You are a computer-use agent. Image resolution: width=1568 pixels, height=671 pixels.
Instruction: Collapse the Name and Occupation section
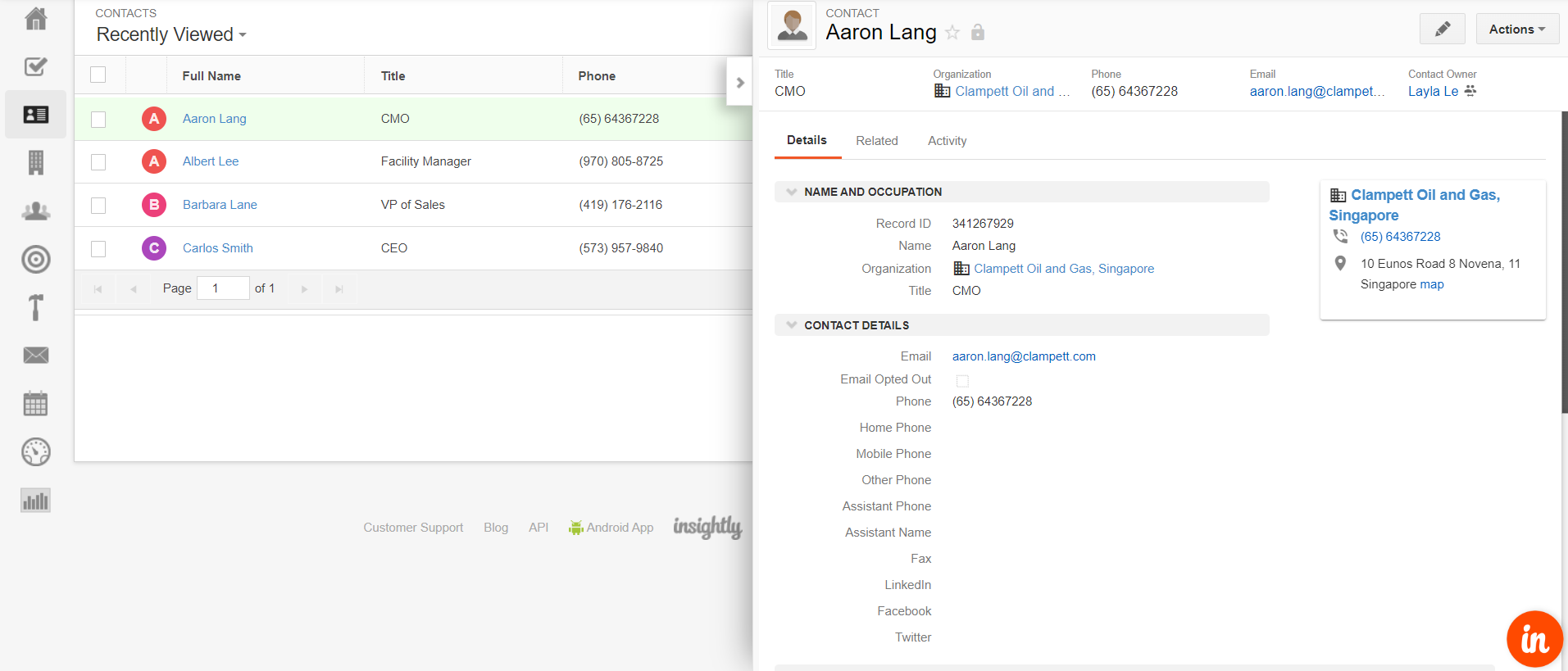(791, 192)
